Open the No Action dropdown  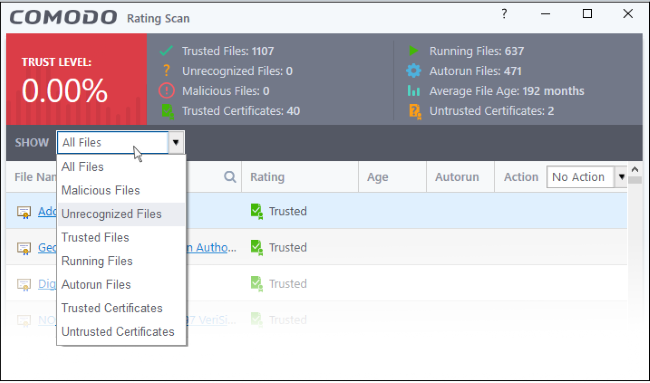click(x=621, y=177)
